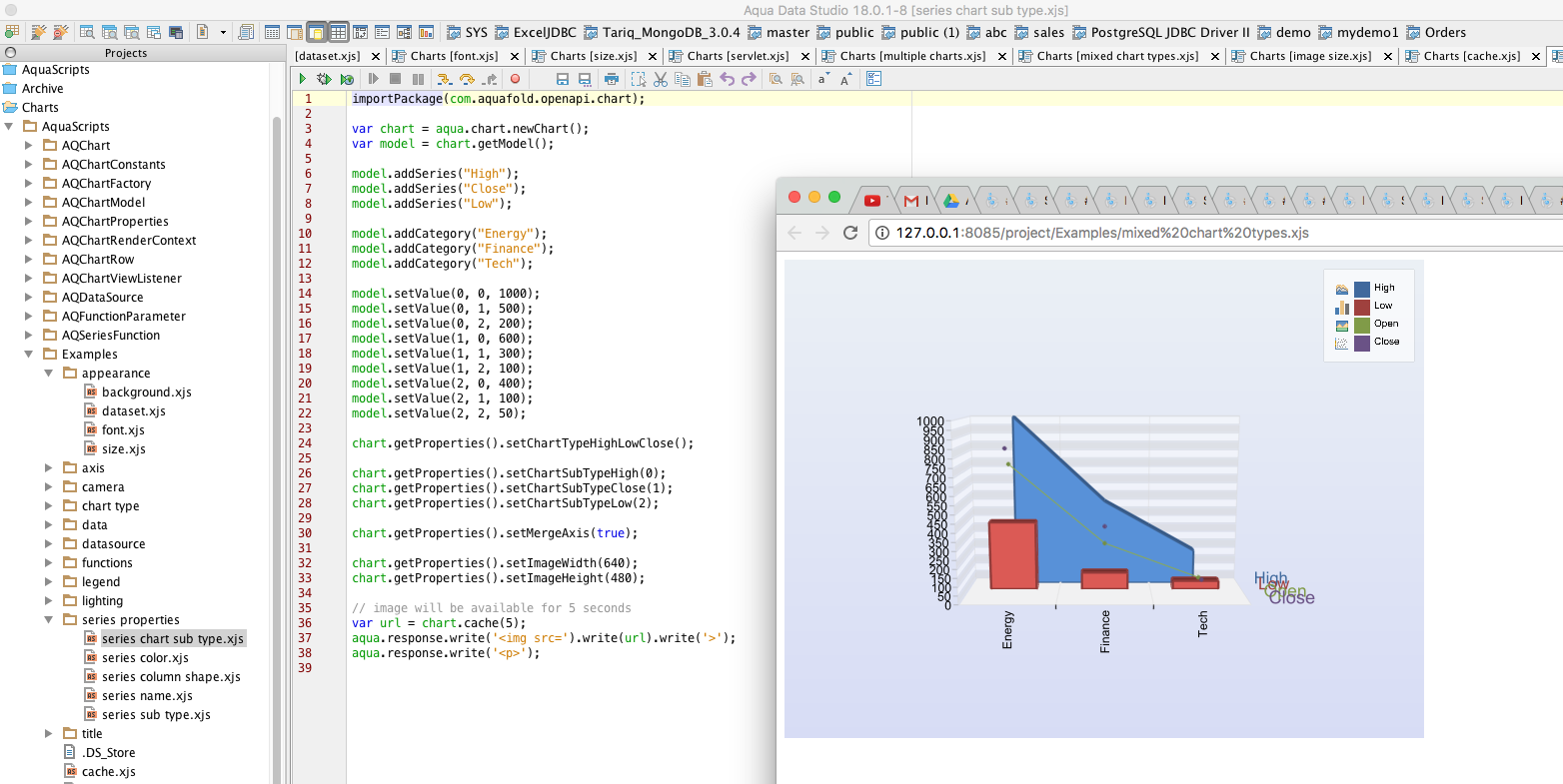Click the green Open legend color swatch
Image resolution: width=1563 pixels, height=784 pixels.
(x=1362, y=325)
